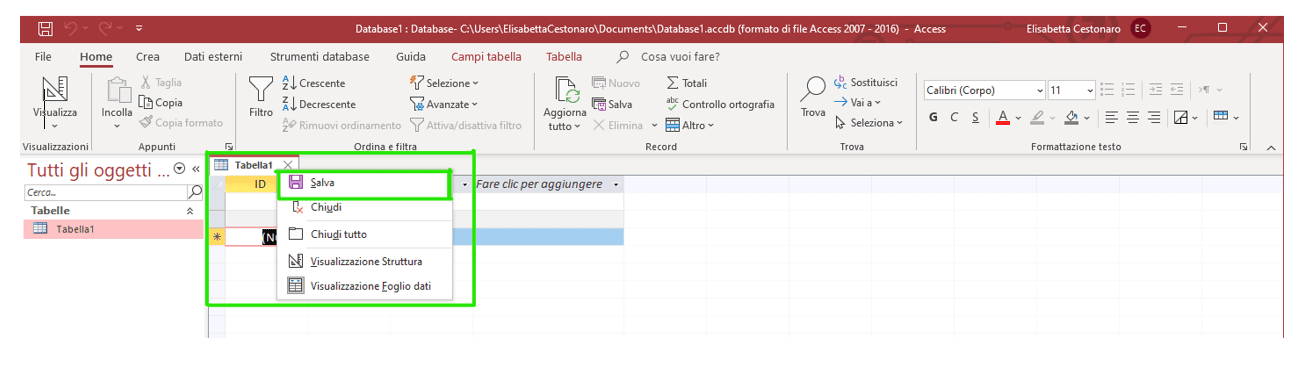The width and height of the screenshot is (1306, 366).
Task: Sort ascending with Crescente
Action: [314, 83]
